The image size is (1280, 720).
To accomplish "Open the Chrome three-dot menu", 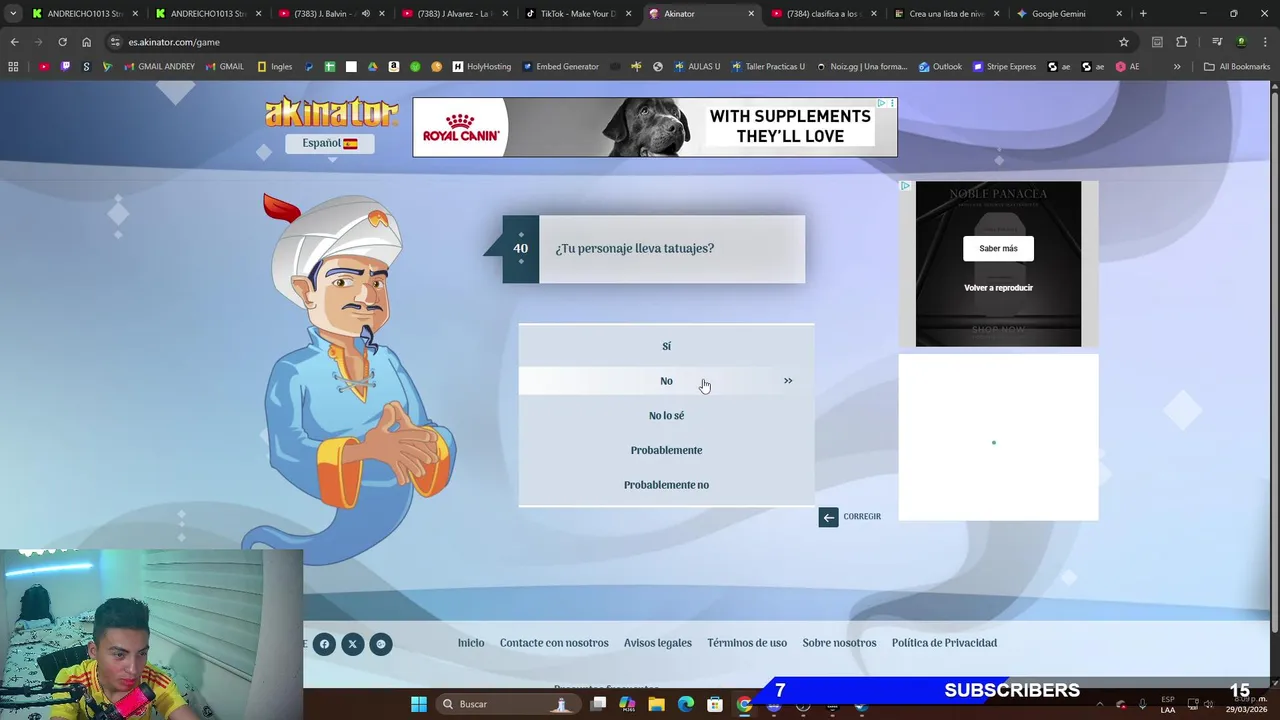I will [x=1266, y=42].
